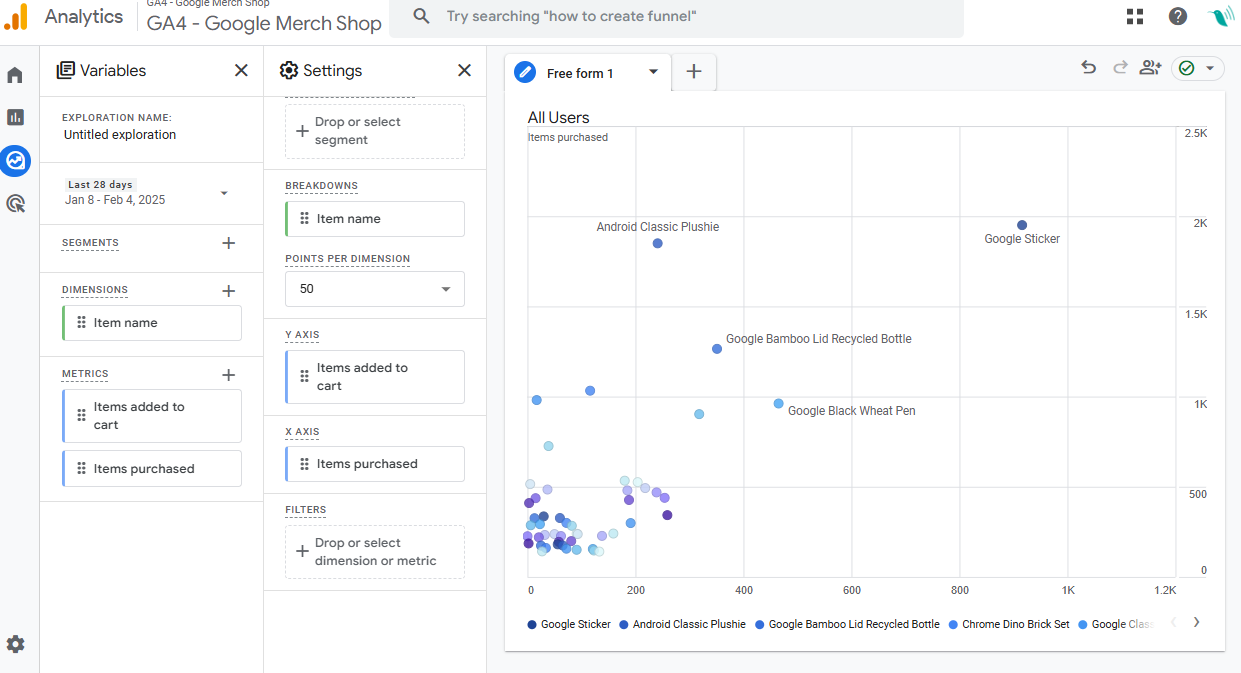Select Items added to cart Y axis chip
Viewport: 1241px width, 673px height.
click(375, 377)
